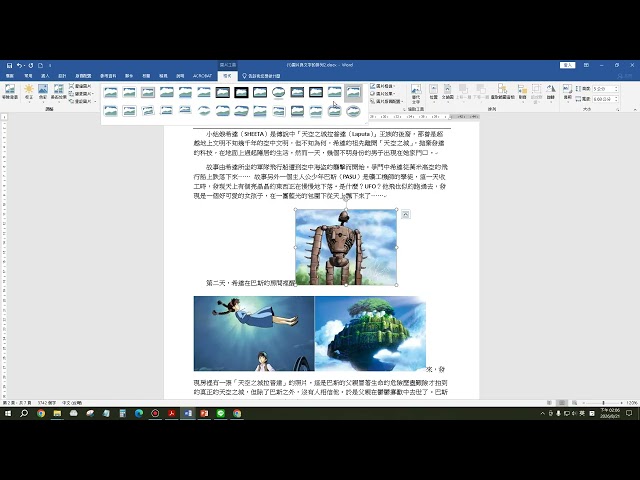640x480 pixels.
Task: Open the picture Color tool
Action: tap(43, 92)
